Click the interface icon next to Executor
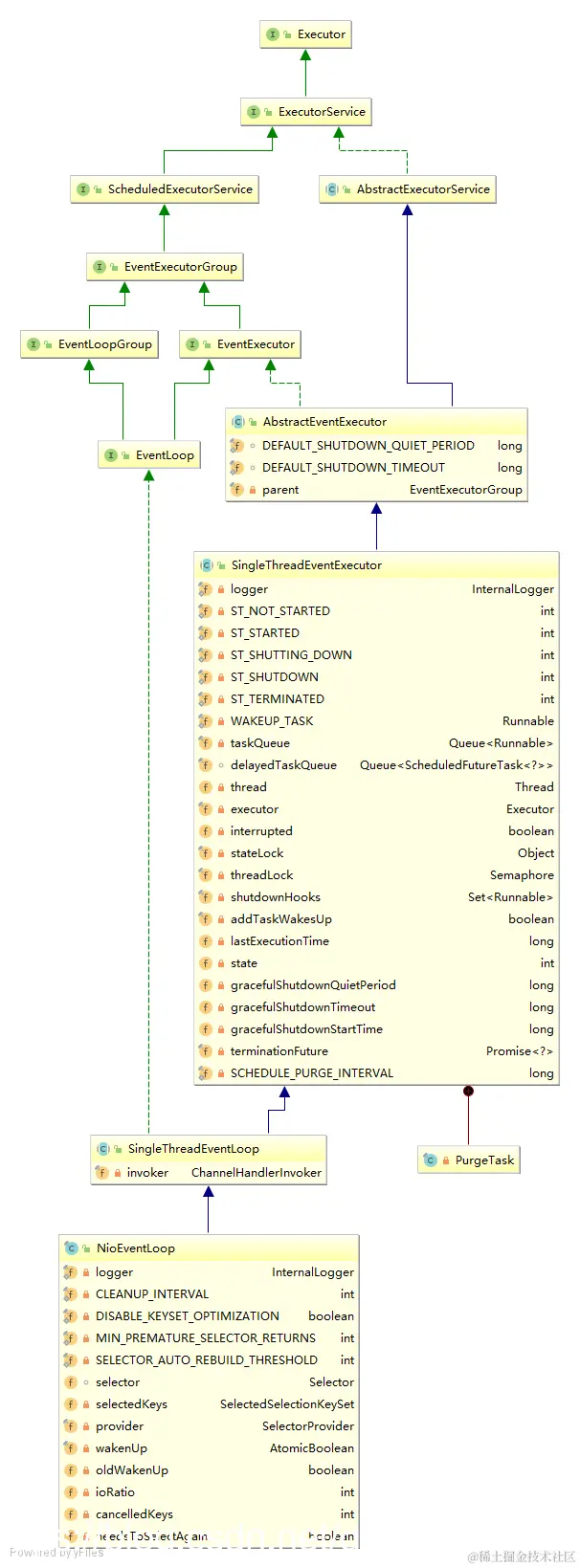Viewport: 580px width, 1568px height. (x=273, y=34)
